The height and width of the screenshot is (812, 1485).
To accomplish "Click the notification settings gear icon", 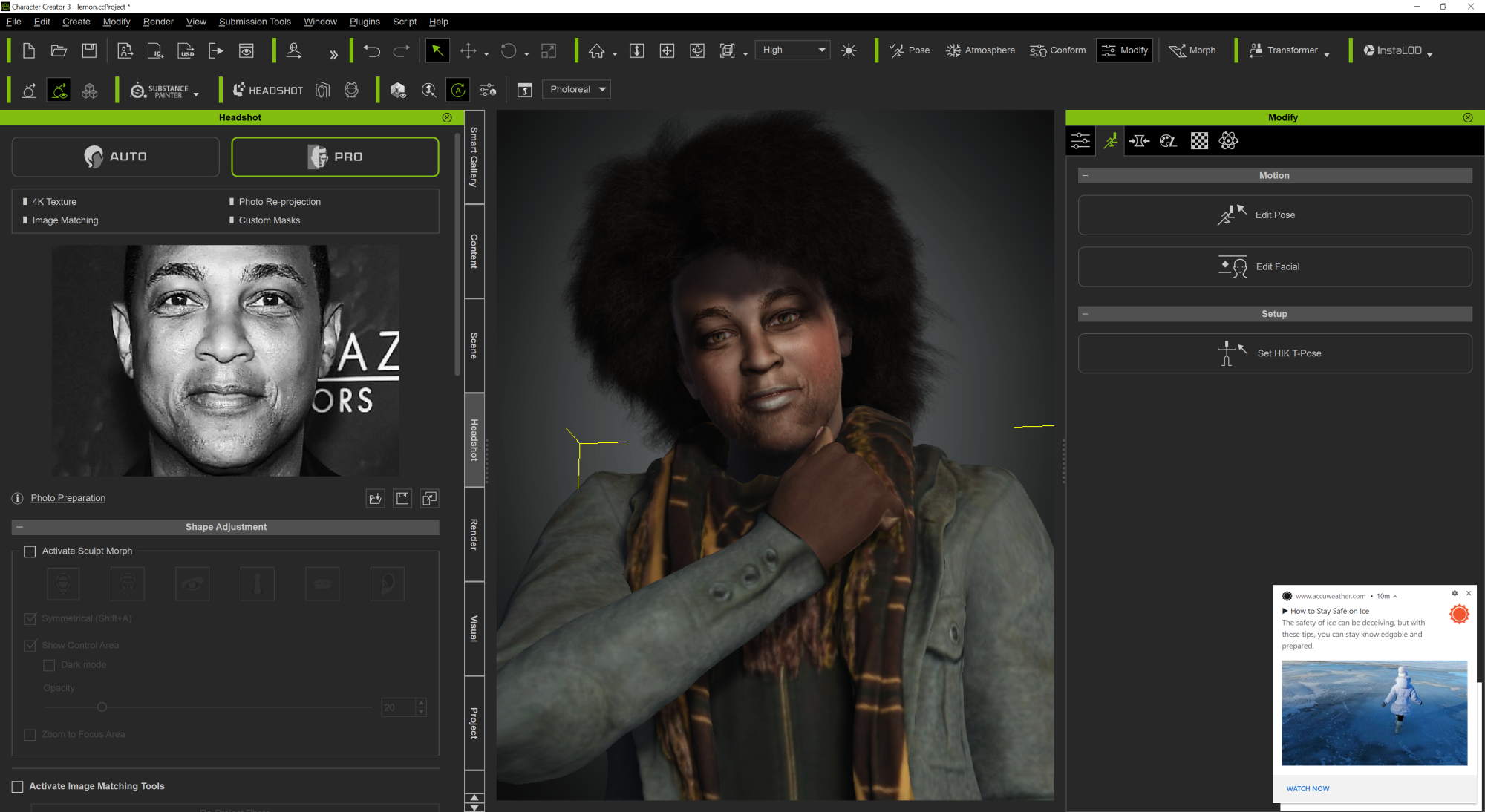I will pos(1455,593).
